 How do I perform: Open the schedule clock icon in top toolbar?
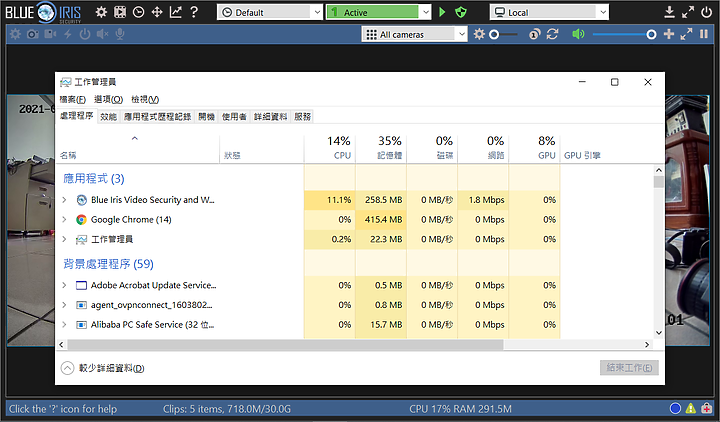point(138,12)
